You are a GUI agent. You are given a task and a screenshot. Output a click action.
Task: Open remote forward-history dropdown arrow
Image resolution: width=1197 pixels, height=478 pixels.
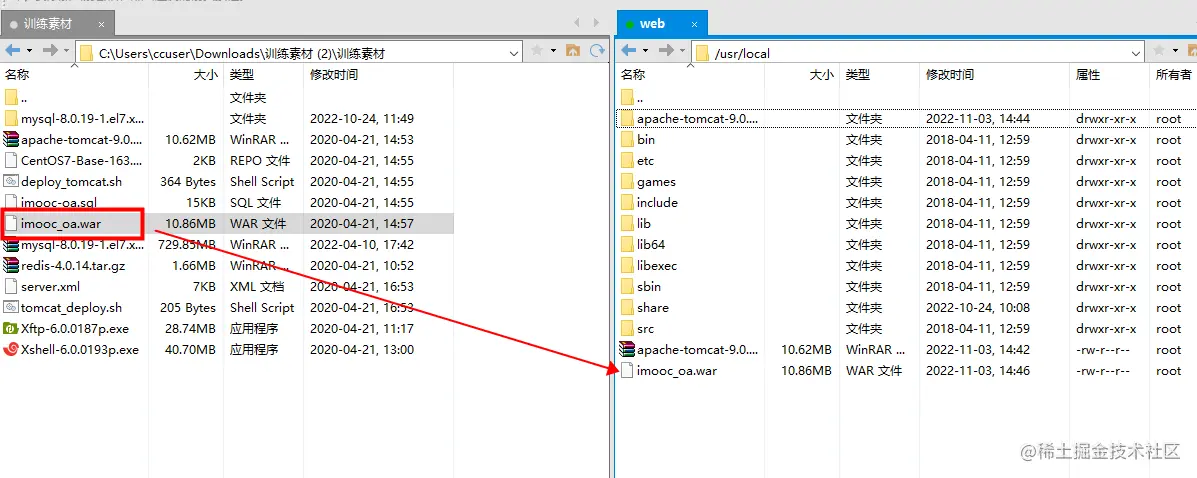click(x=682, y=50)
